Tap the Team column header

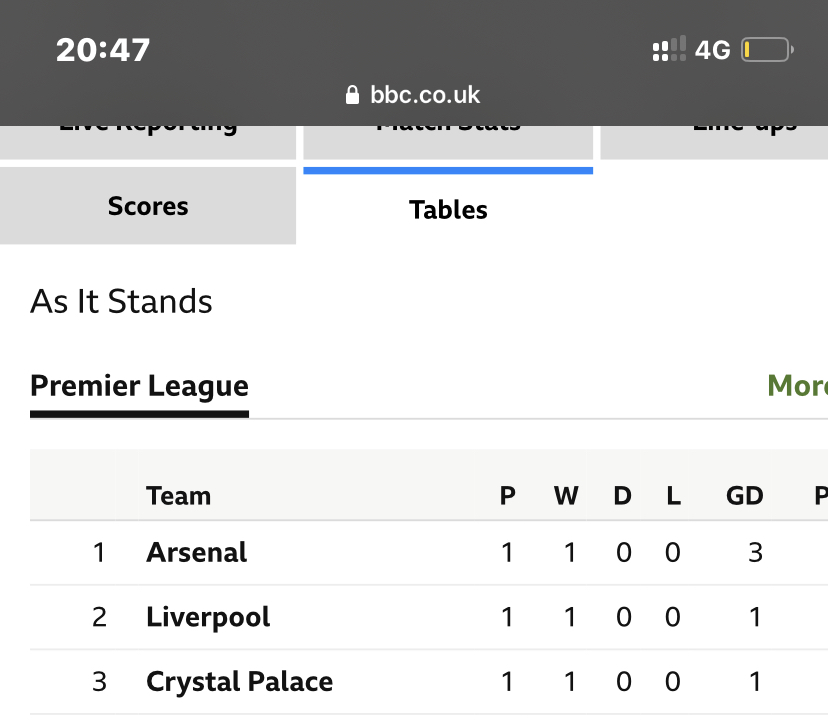(178, 496)
